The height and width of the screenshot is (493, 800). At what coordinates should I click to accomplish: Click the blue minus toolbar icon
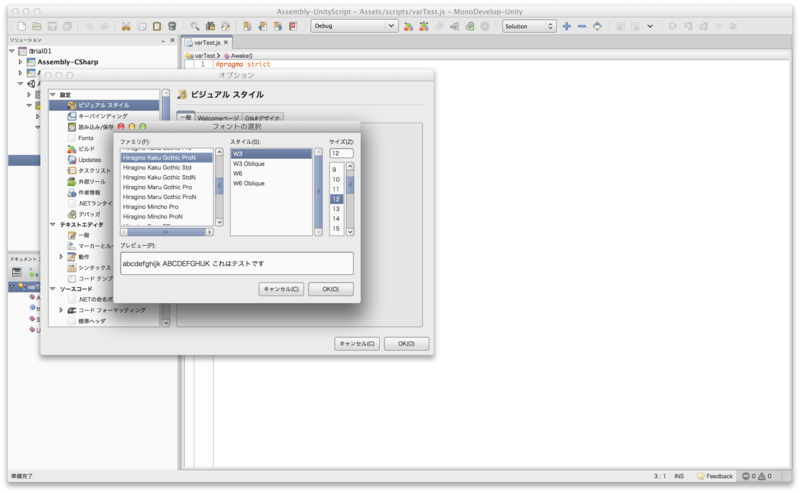tap(582, 26)
